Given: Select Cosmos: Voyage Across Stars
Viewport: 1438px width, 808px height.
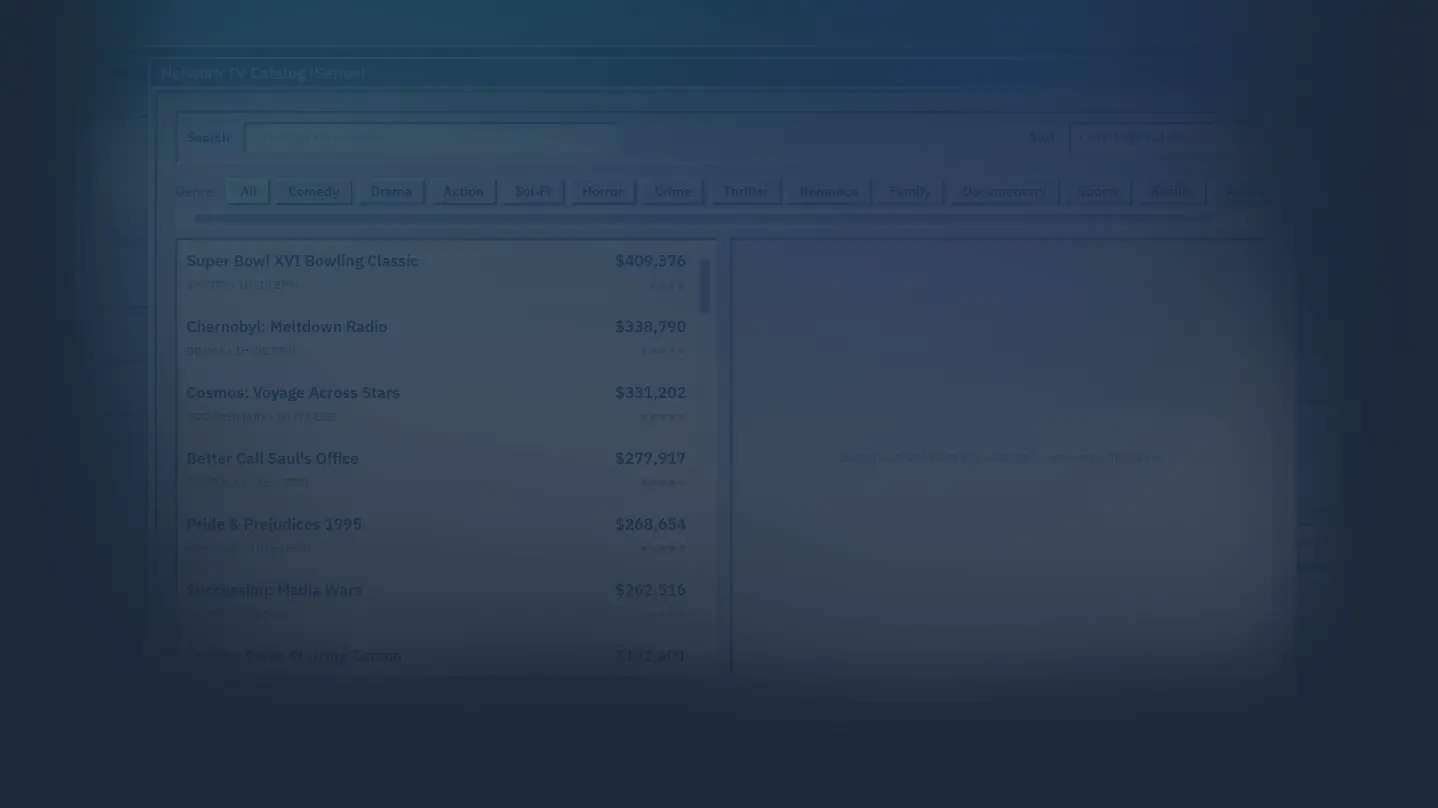Looking at the screenshot, I should 436,404.
